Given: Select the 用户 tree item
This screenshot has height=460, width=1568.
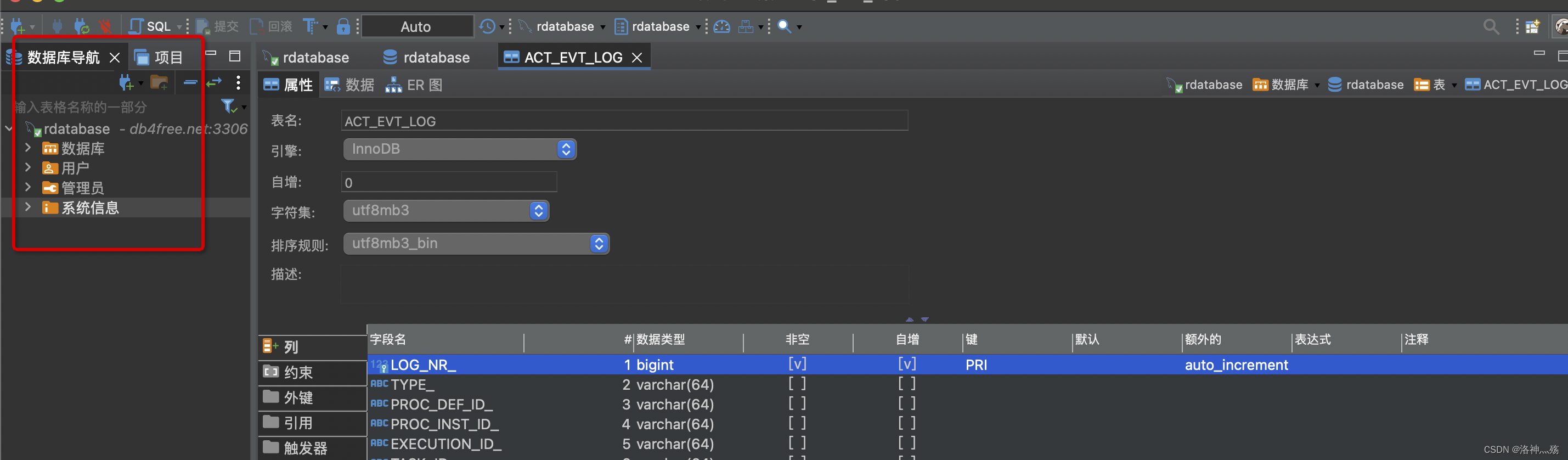Looking at the screenshot, I should click(66, 168).
